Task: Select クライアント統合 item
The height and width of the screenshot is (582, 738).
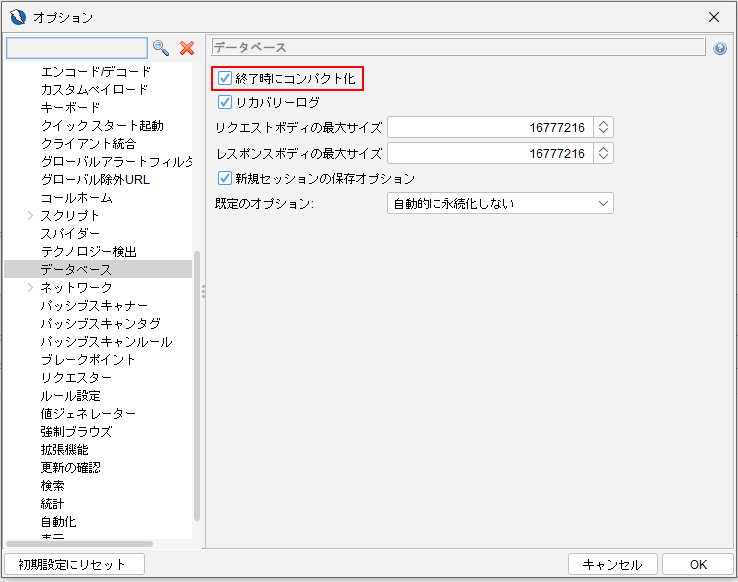Action: [88, 144]
